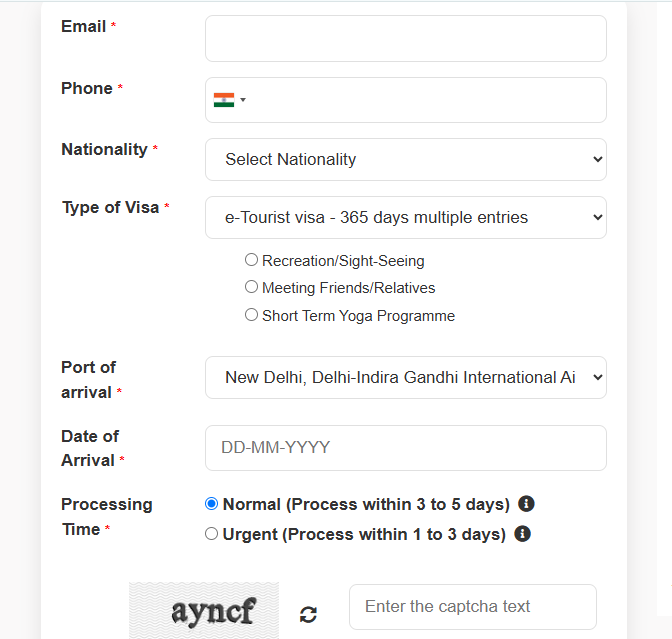Click the Email field label
672x639 pixels.
click(84, 27)
